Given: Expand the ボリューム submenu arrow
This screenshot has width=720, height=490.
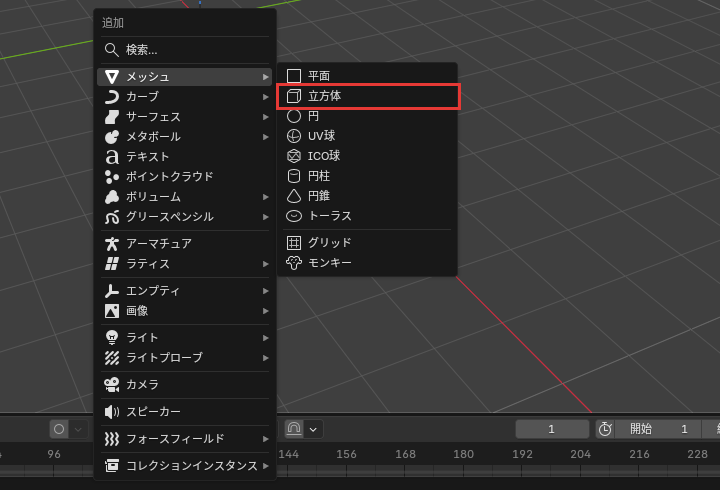Looking at the screenshot, I should click(x=265, y=197).
